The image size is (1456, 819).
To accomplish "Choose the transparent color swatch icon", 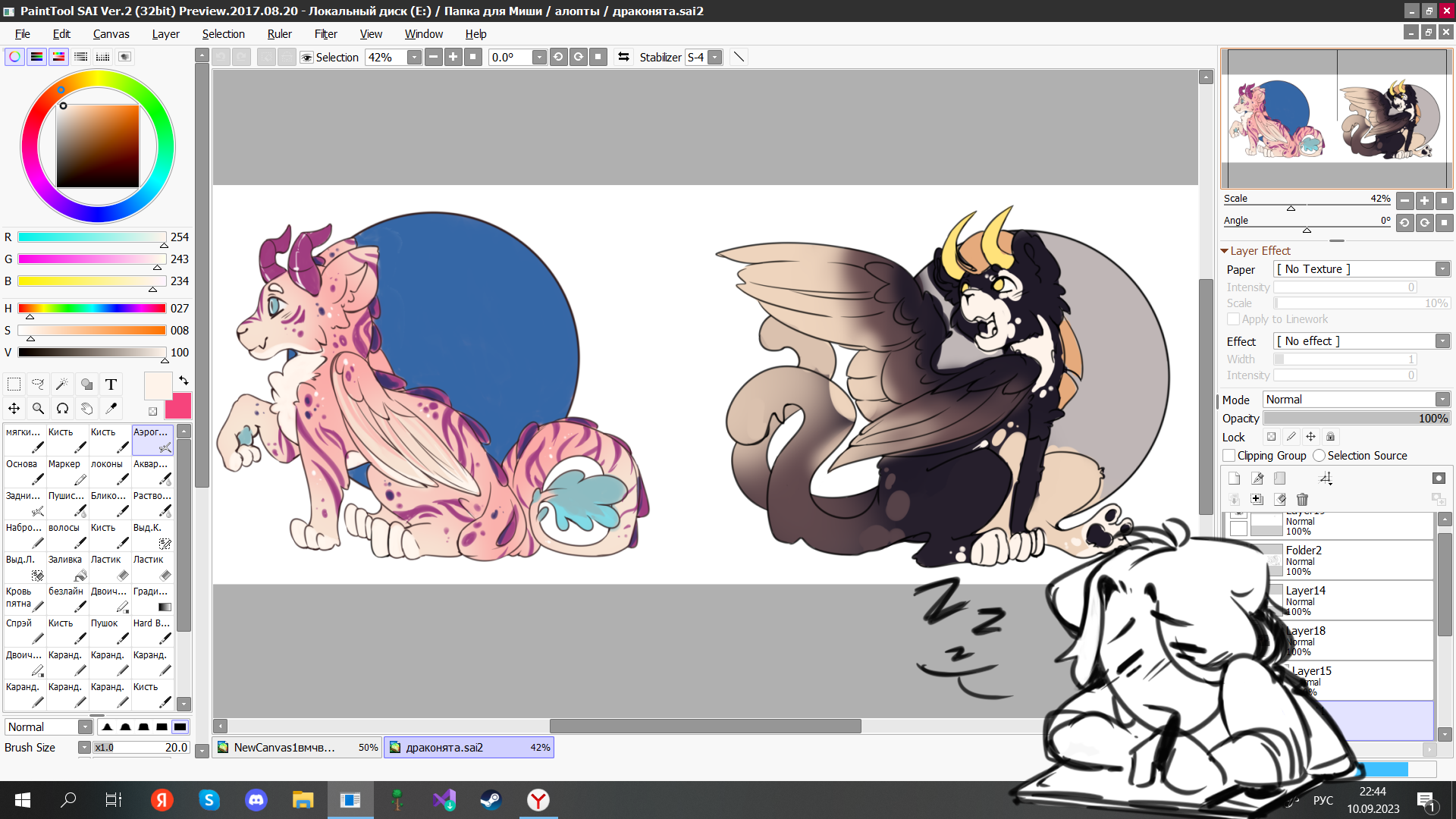I will tap(152, 411).
